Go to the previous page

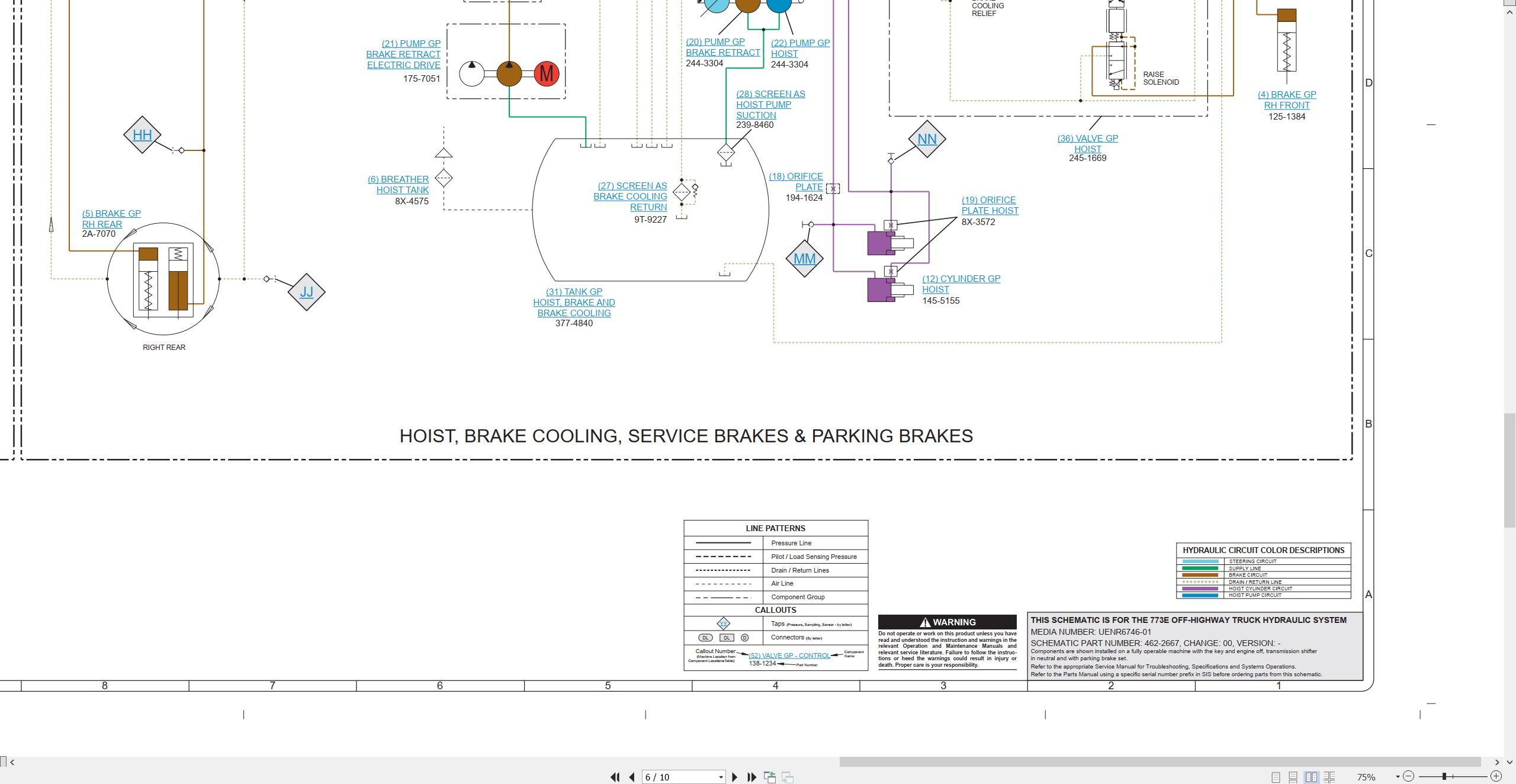click(632, 777)
